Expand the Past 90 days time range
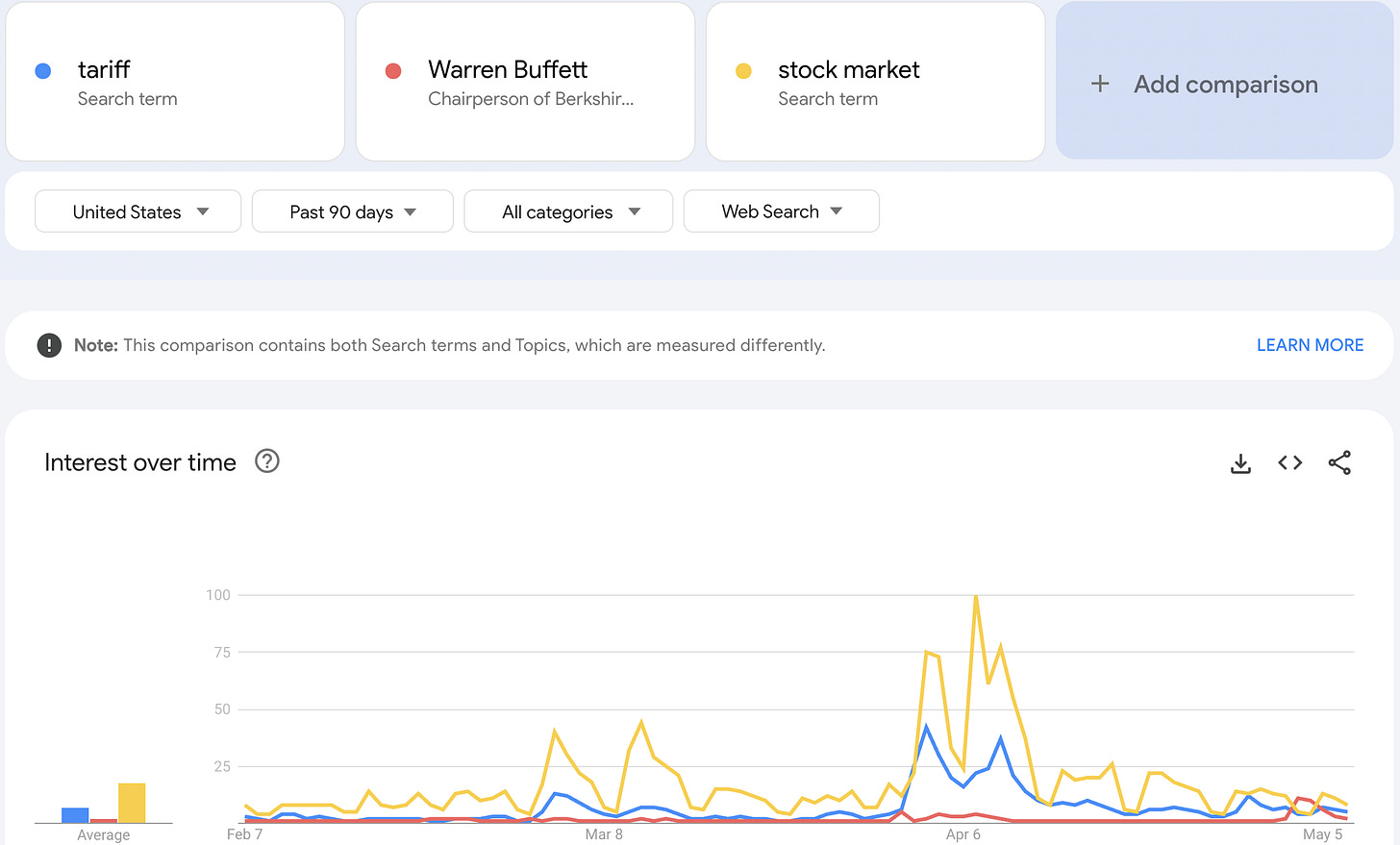The width and height of the screenshot is (1400, 845). tap(352, 211)
